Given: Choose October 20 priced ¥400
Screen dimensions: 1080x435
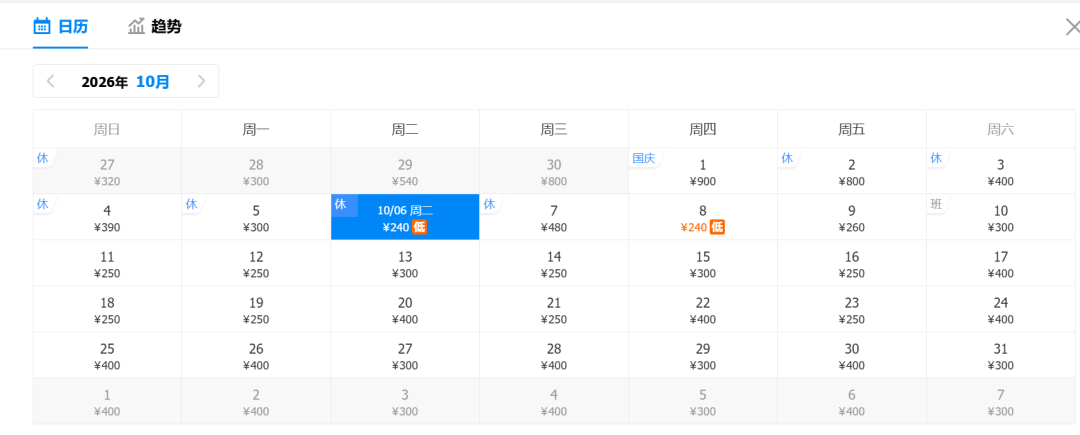Looking at the screenshot, I should click(405, 310).
